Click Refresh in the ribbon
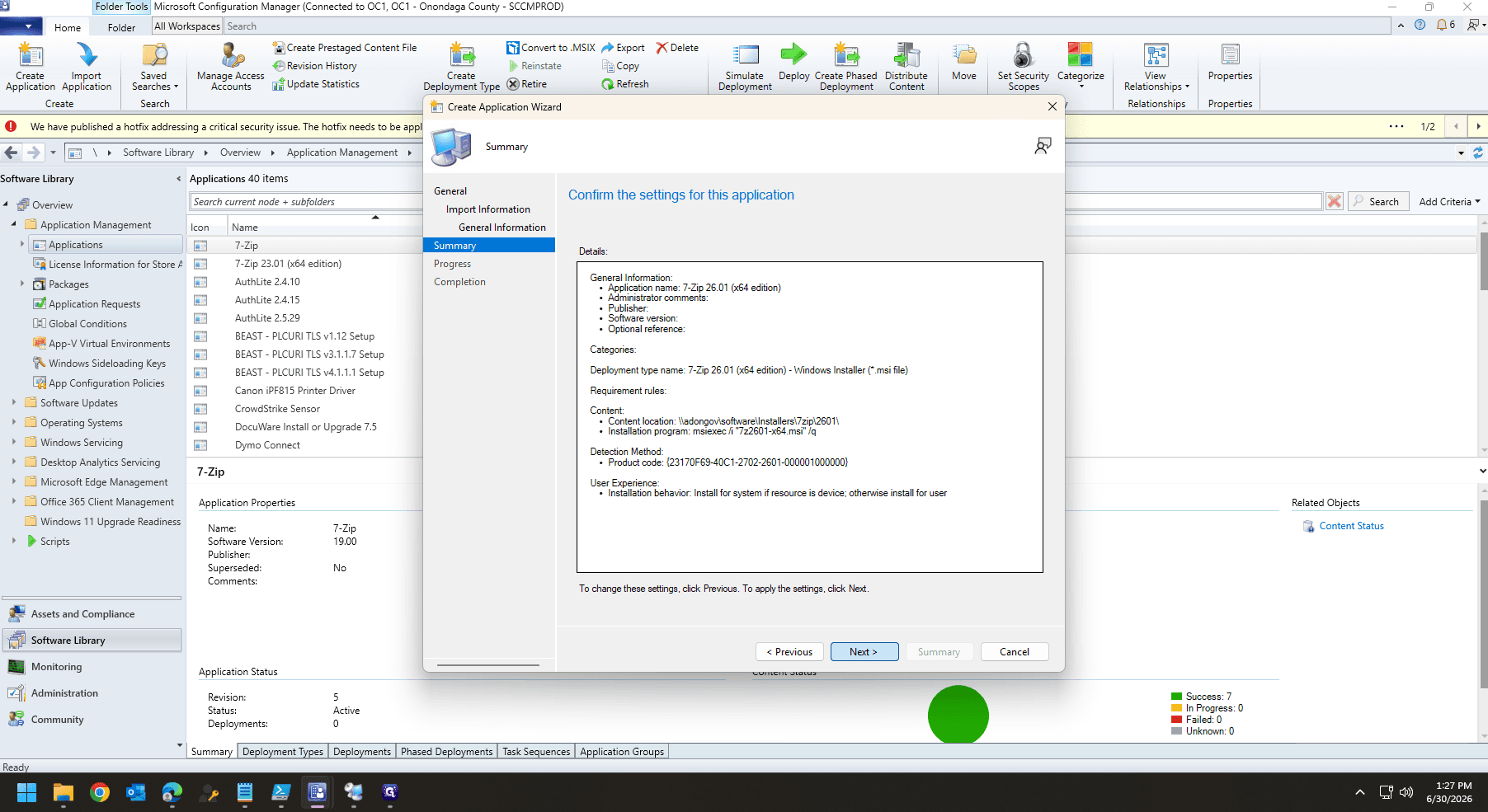This screenshot has height=812, width=1488. click(x=625, y=84)
